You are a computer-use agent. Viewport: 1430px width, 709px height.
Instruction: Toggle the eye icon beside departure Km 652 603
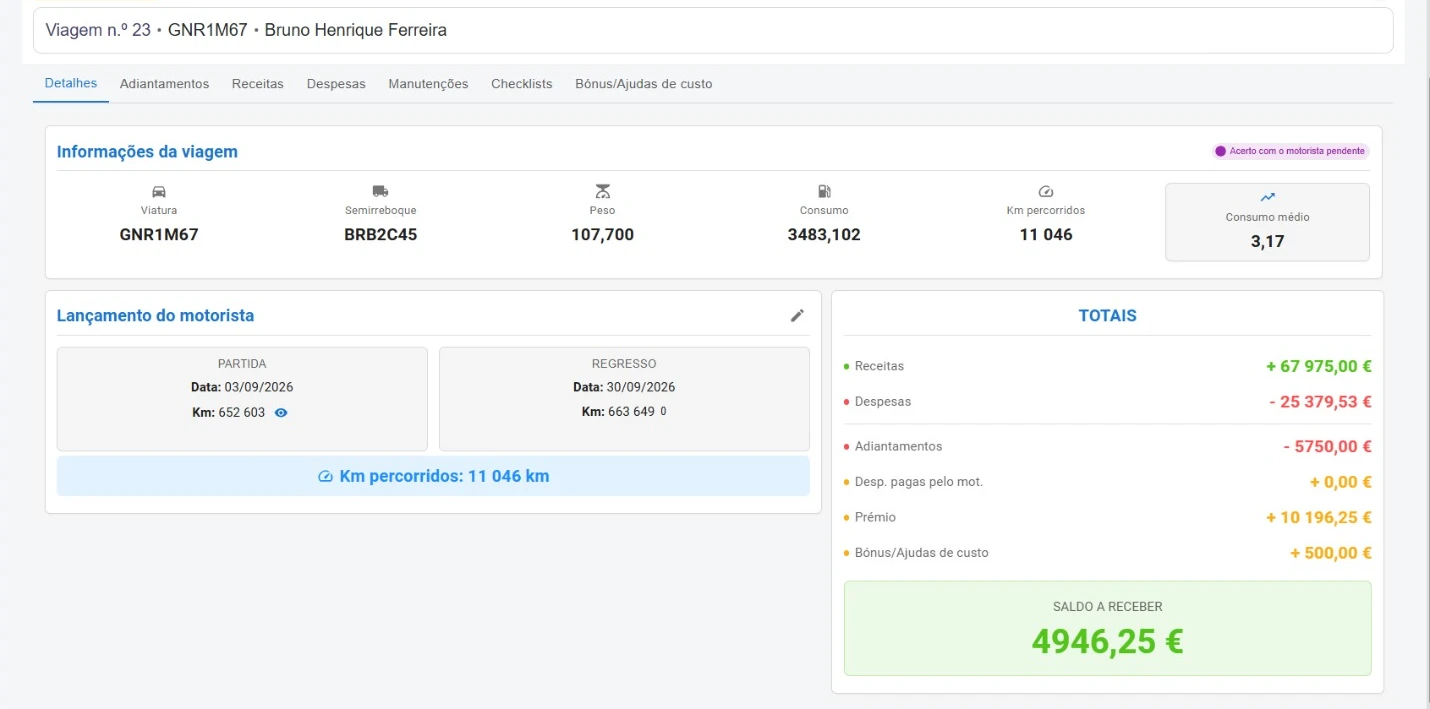click(281, 412)
